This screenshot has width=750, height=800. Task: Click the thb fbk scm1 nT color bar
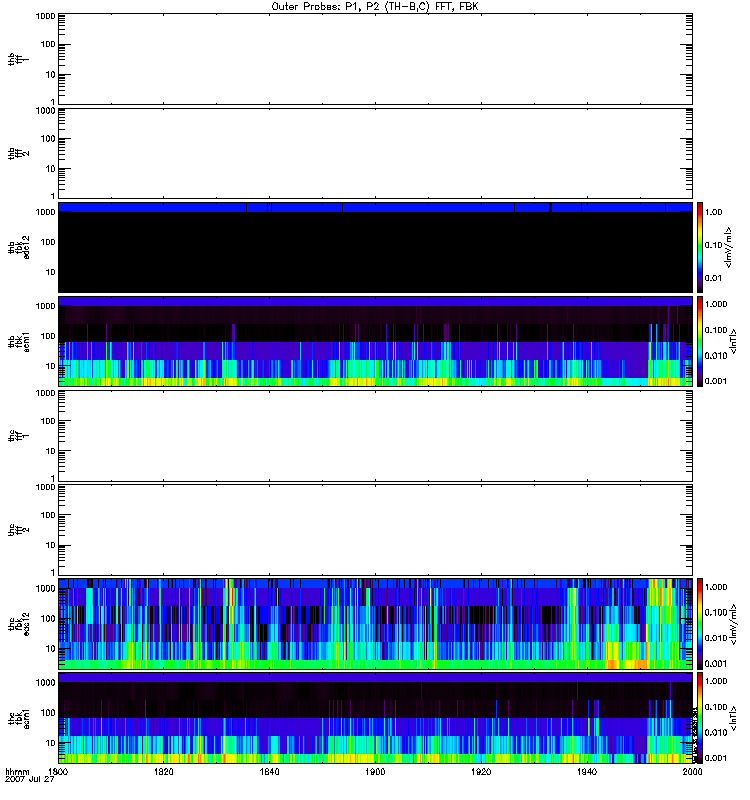(x=701, y=341)
